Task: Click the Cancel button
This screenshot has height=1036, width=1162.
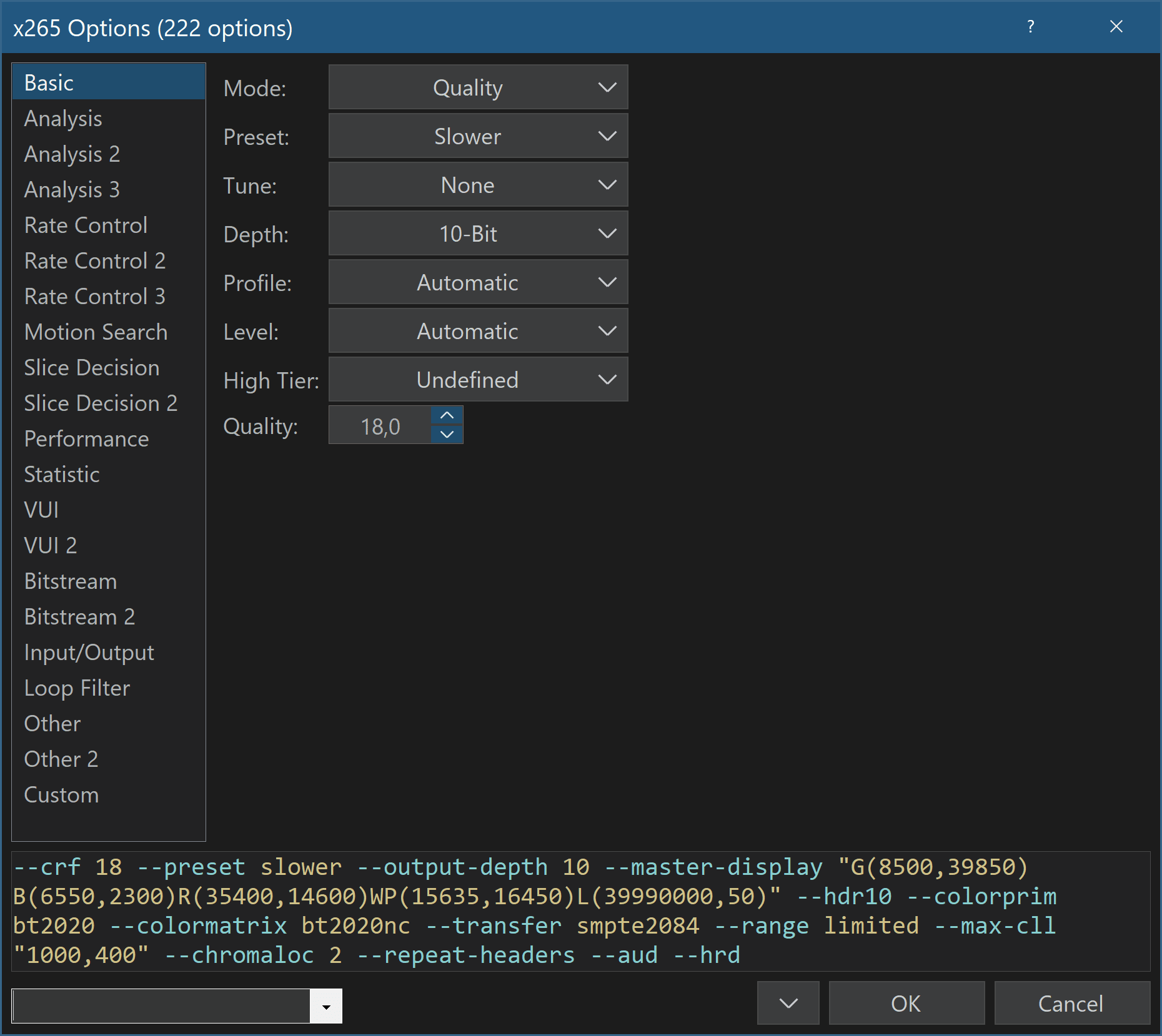Action: 1071,1004
